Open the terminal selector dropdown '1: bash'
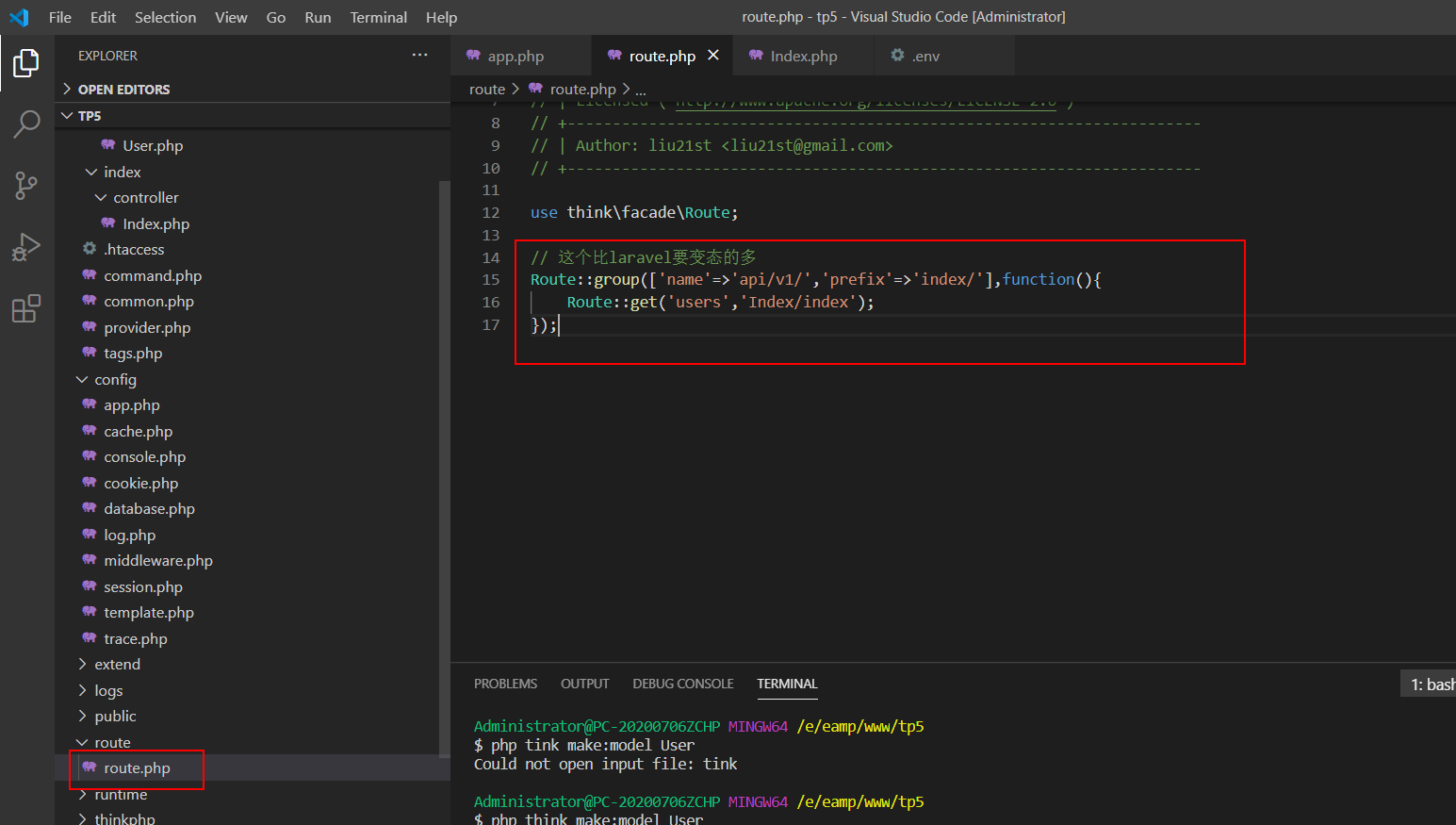This screenshot has height=825, width=1456. click(1429, 684)
